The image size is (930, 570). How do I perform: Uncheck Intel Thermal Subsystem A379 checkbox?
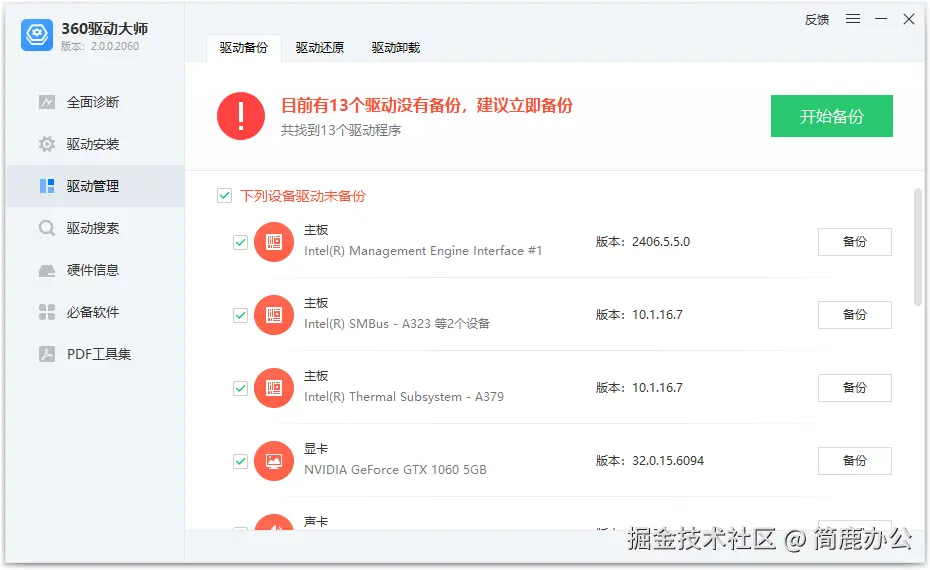(x=240, y=388)
